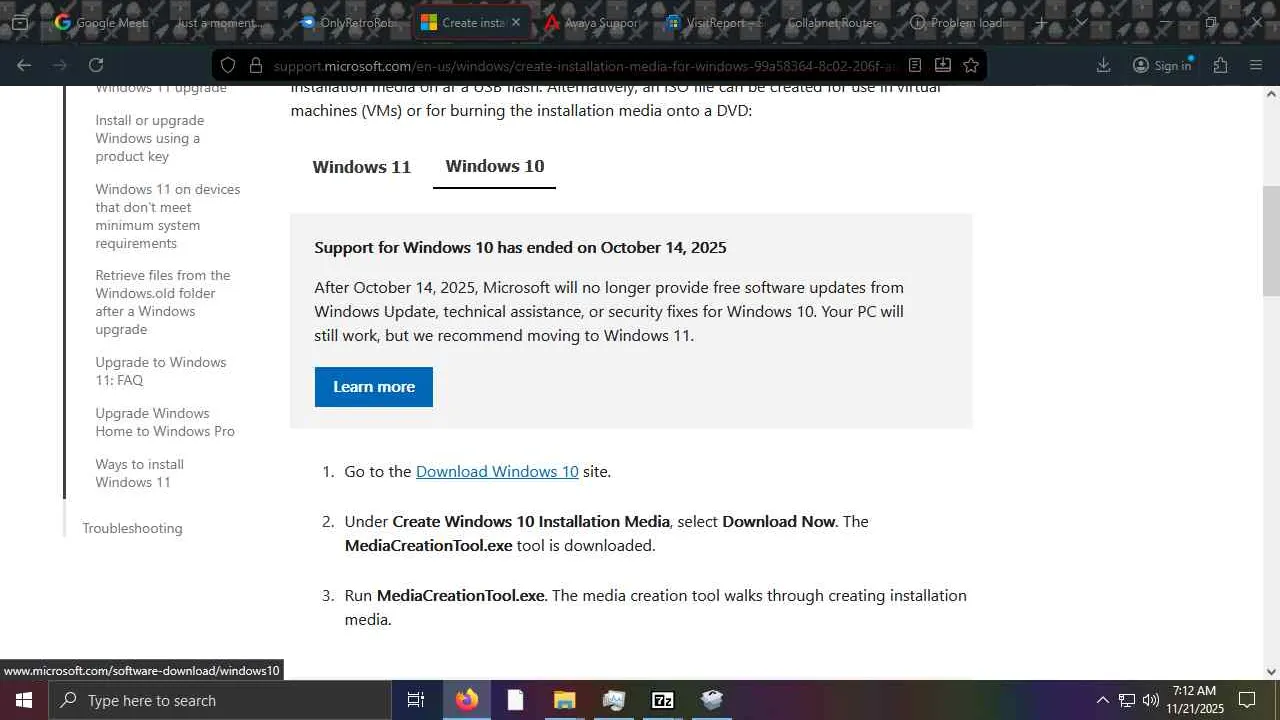Open the Firefox application menu
The height and width of the screenshot is (720, 1280).
click(x=1256, y=65)
